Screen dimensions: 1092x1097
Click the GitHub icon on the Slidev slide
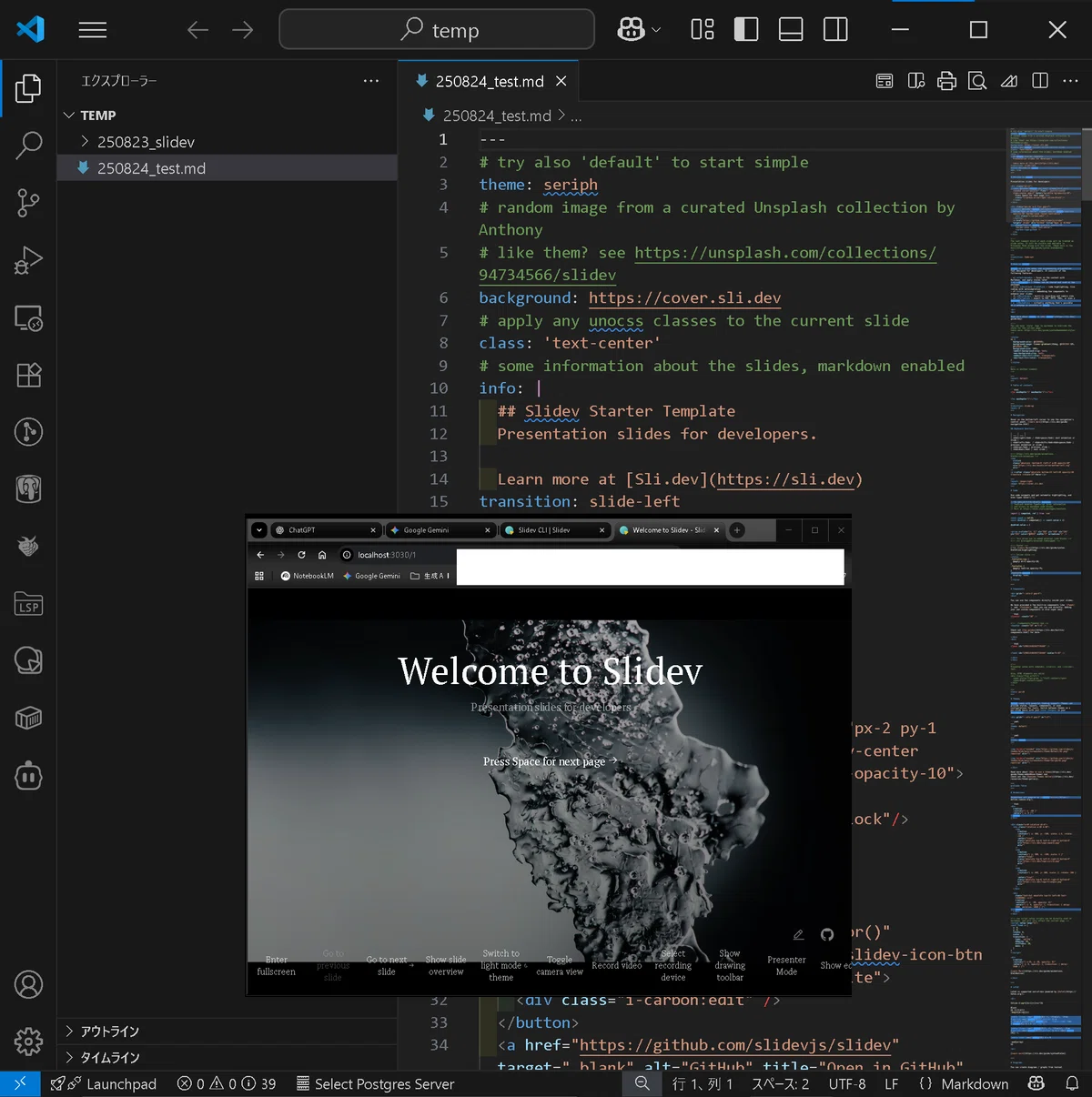coord(827,934)
